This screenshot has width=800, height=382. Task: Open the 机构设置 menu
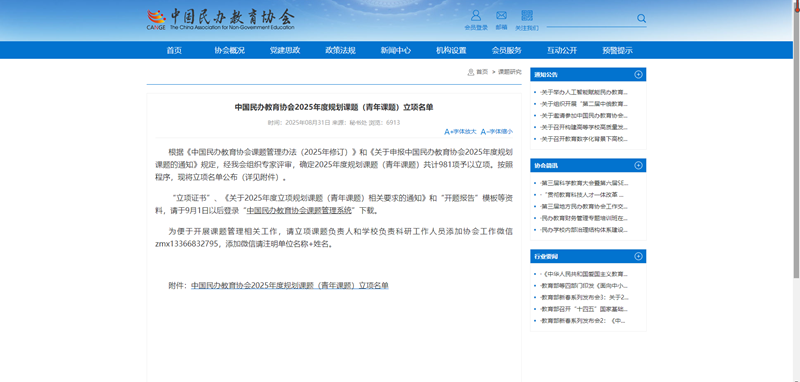pos(451,50)
